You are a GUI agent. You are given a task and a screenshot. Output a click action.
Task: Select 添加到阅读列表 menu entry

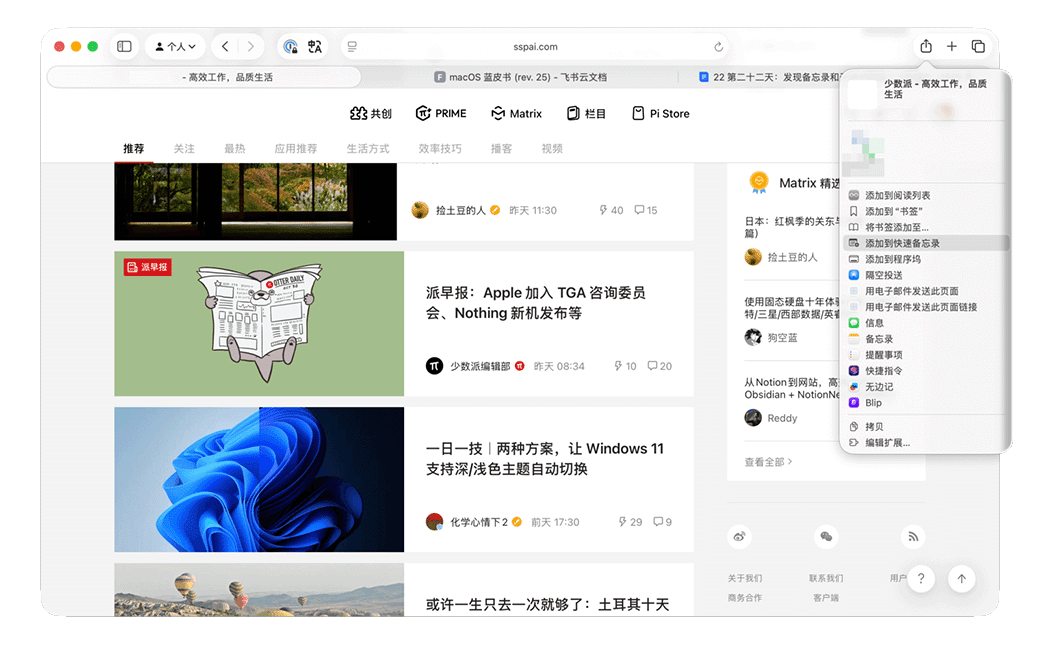(897, 196)
